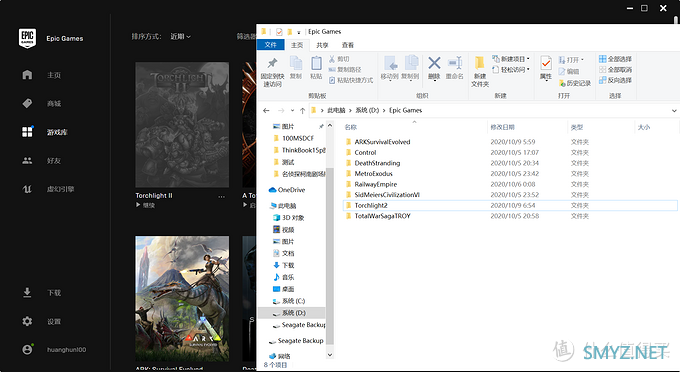Open Torchlight II more options ellipsis
This screenshot has width=680, height=372.
222,196
